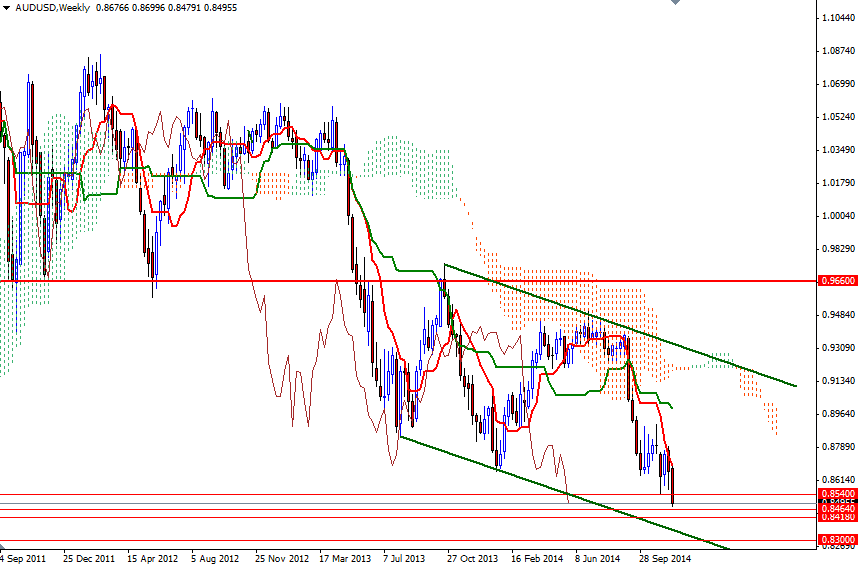Screen dimensions: 858x566
Task: Click the OHLC values 0.86766 0.86996 0.84791 0.84955
Action: tap(166, 8)
